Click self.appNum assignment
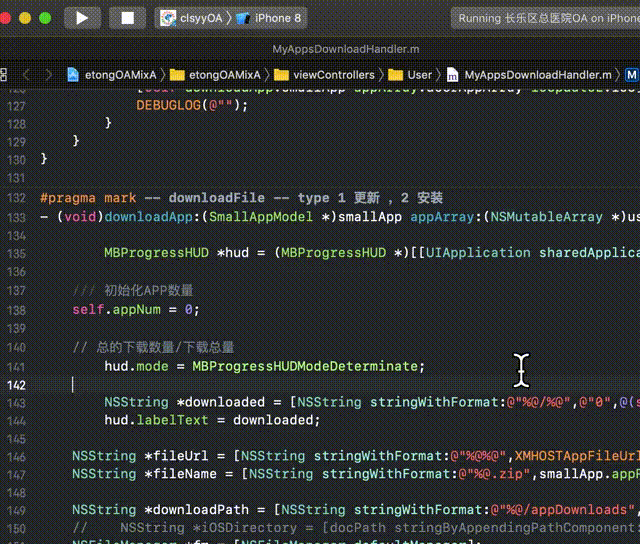The image size is (640, 544). [136, 309]
